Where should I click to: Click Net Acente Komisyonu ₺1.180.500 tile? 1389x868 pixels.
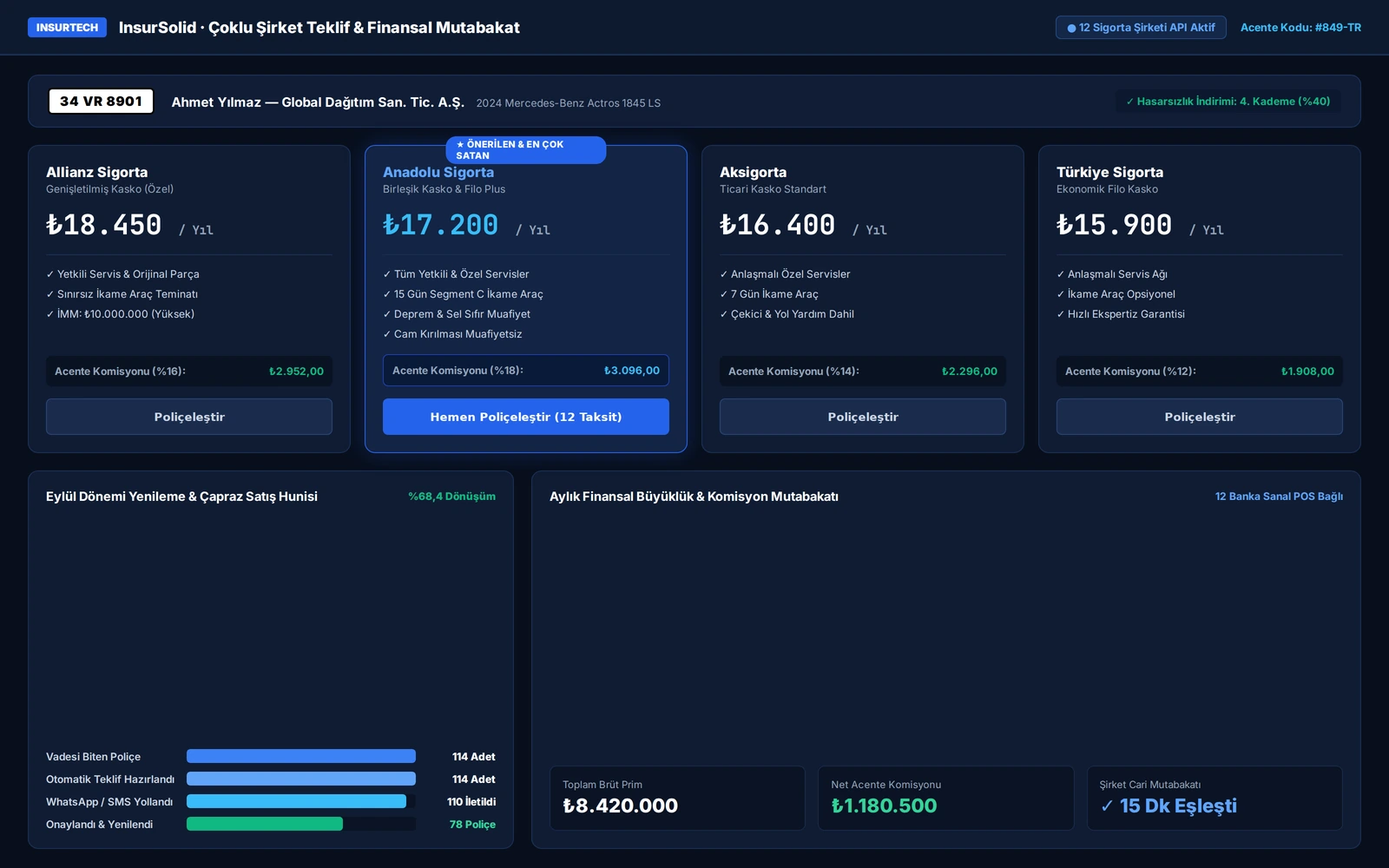(x=946, y=798)
